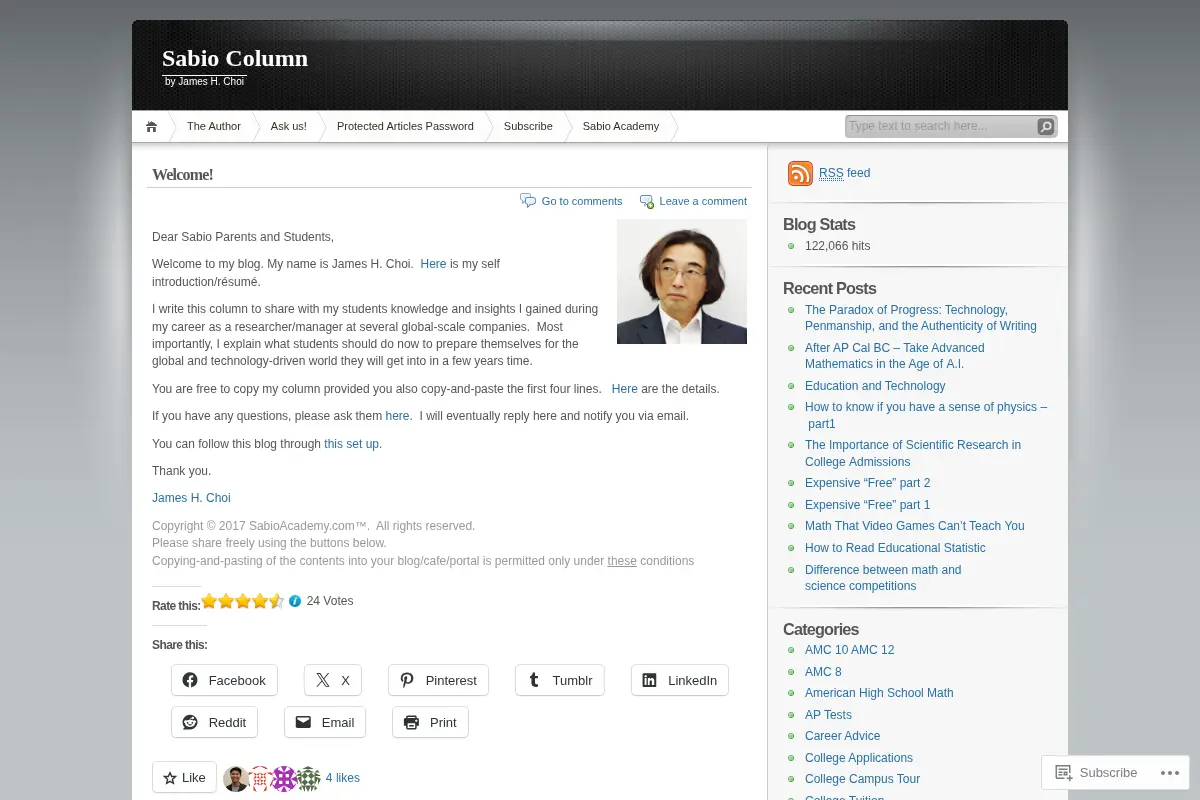
Task: Pin post using Pinterest button
Action: [x=438, y=680]
